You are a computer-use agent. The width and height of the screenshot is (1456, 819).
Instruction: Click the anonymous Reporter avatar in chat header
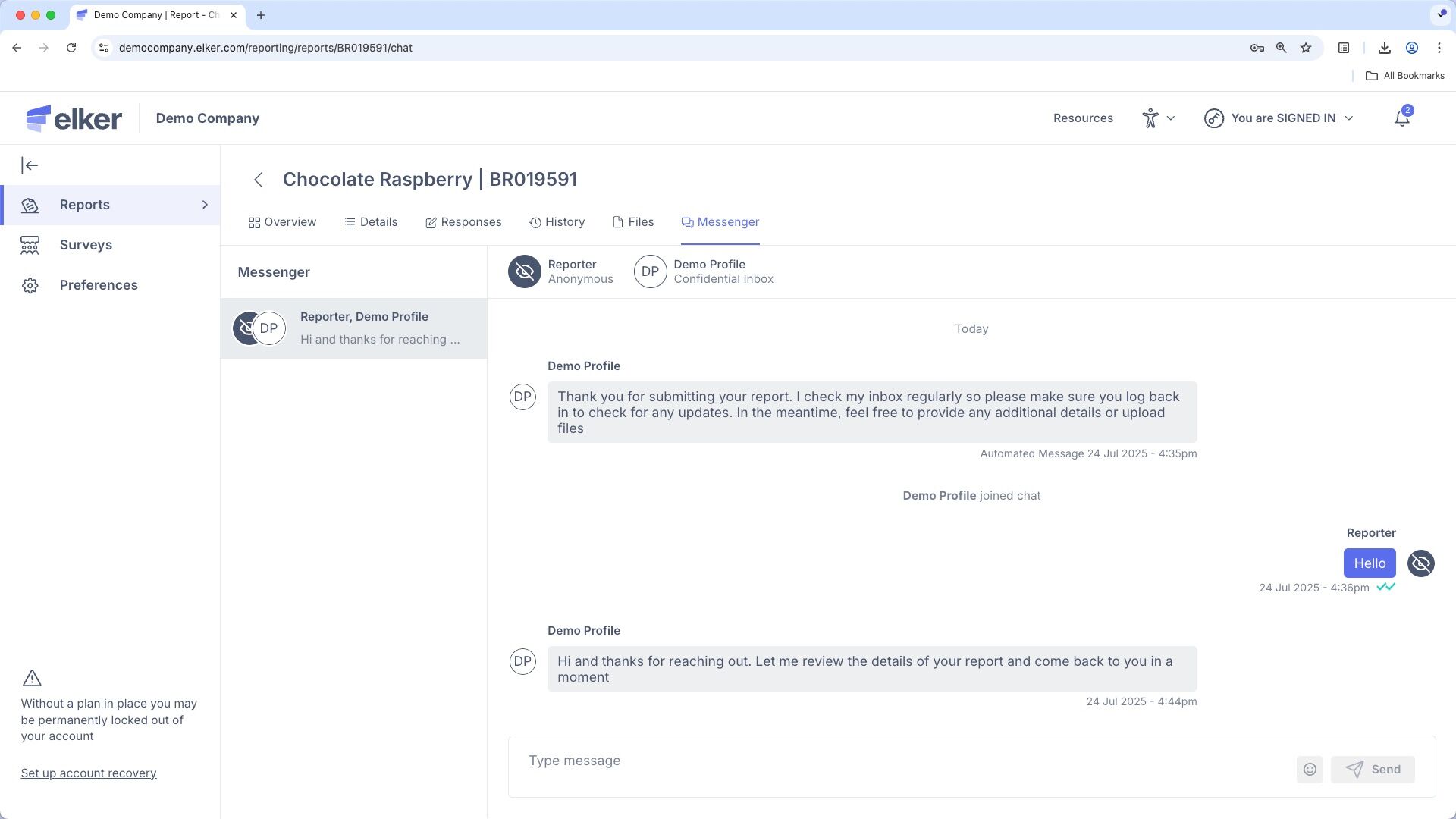(524, 271)
